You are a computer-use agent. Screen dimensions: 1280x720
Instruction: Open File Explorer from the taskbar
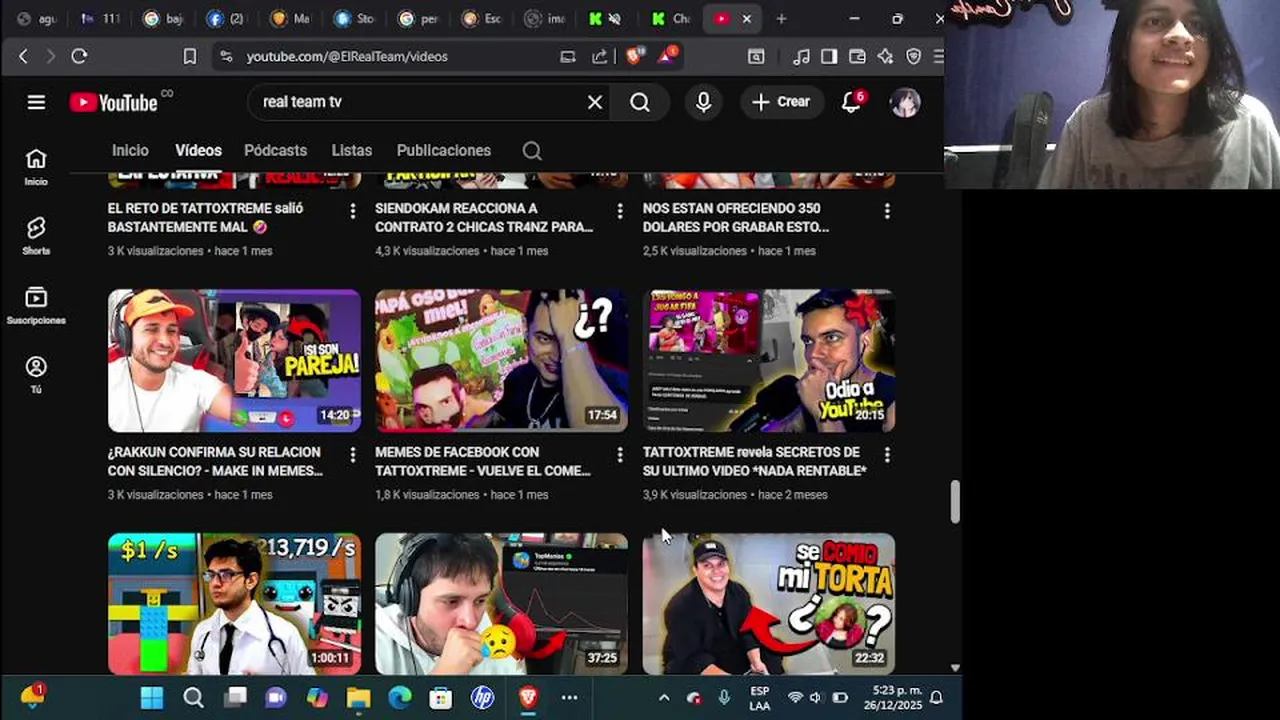(358, 697)
